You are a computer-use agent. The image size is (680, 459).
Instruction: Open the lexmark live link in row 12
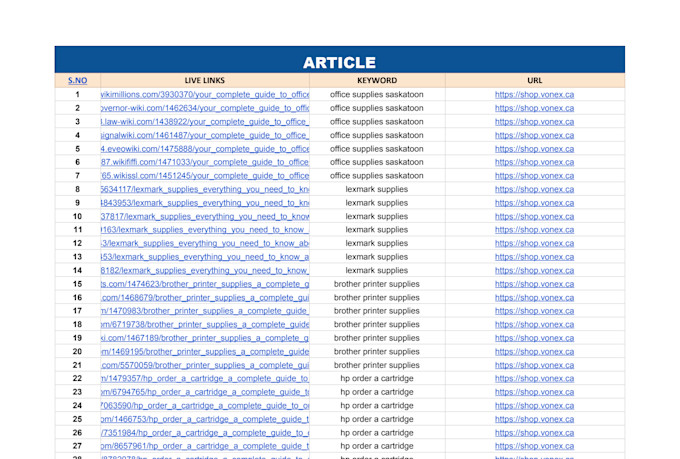[205, 243]
